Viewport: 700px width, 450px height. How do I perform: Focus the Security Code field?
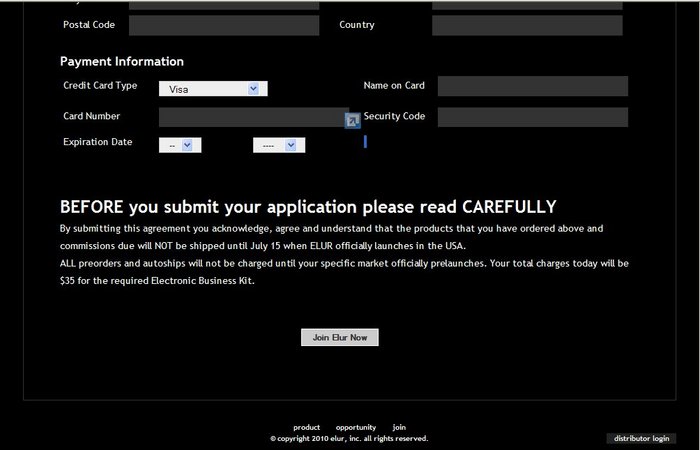(532, 117)
